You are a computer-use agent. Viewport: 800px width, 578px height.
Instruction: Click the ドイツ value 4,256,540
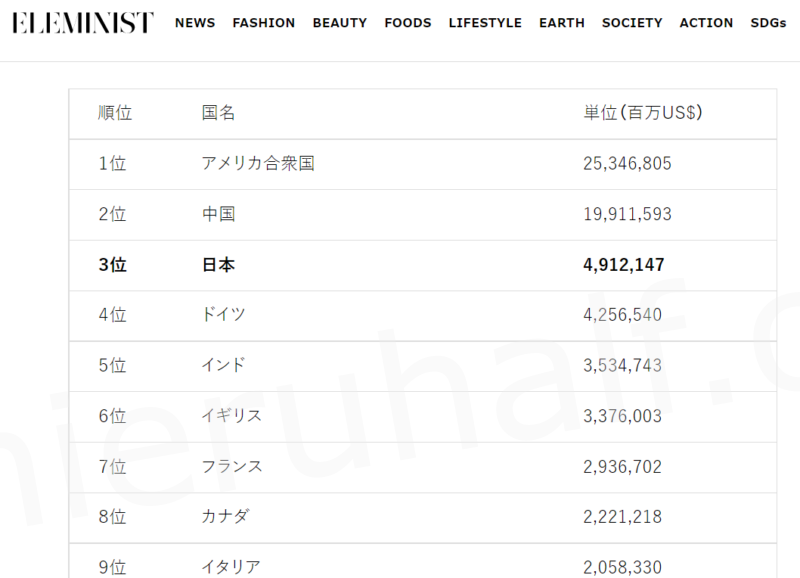622,315
